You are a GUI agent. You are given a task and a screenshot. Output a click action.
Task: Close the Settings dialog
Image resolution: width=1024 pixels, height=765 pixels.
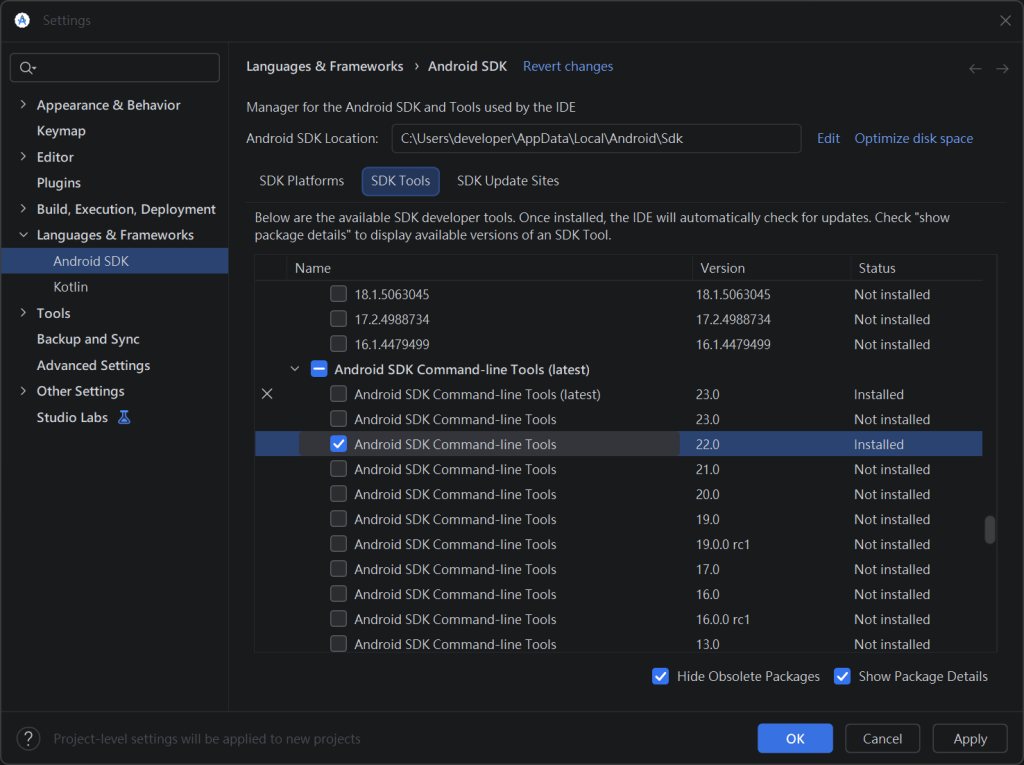click(1005, 20)
